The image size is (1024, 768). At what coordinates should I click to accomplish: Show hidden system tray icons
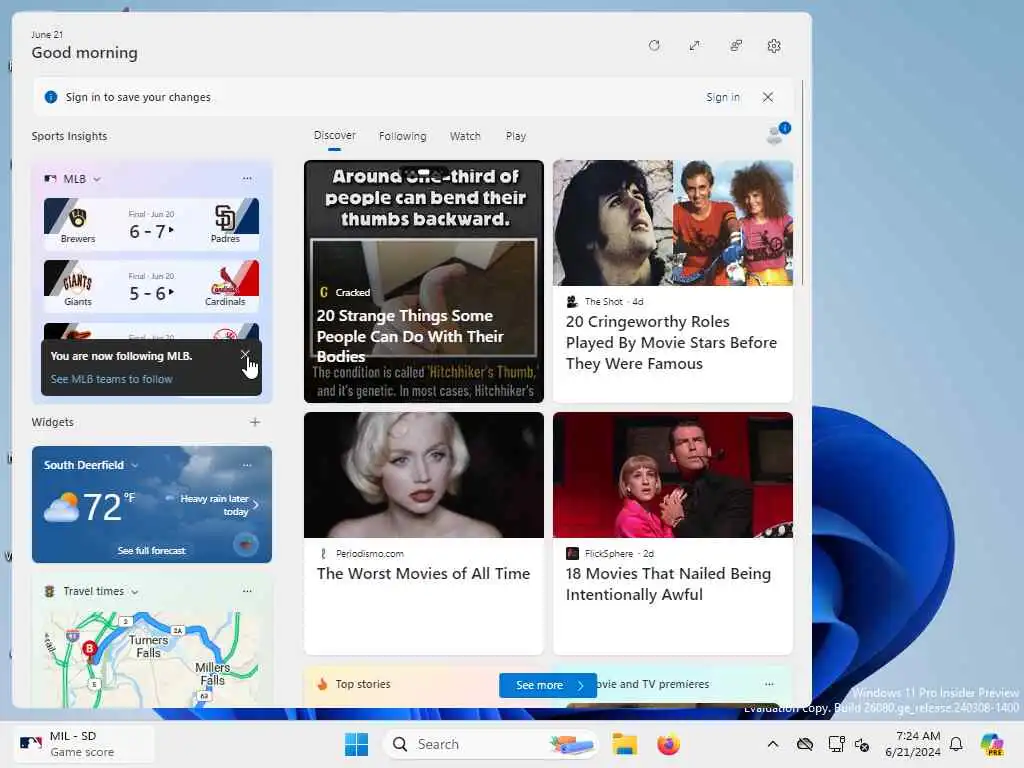click(773, 744)
